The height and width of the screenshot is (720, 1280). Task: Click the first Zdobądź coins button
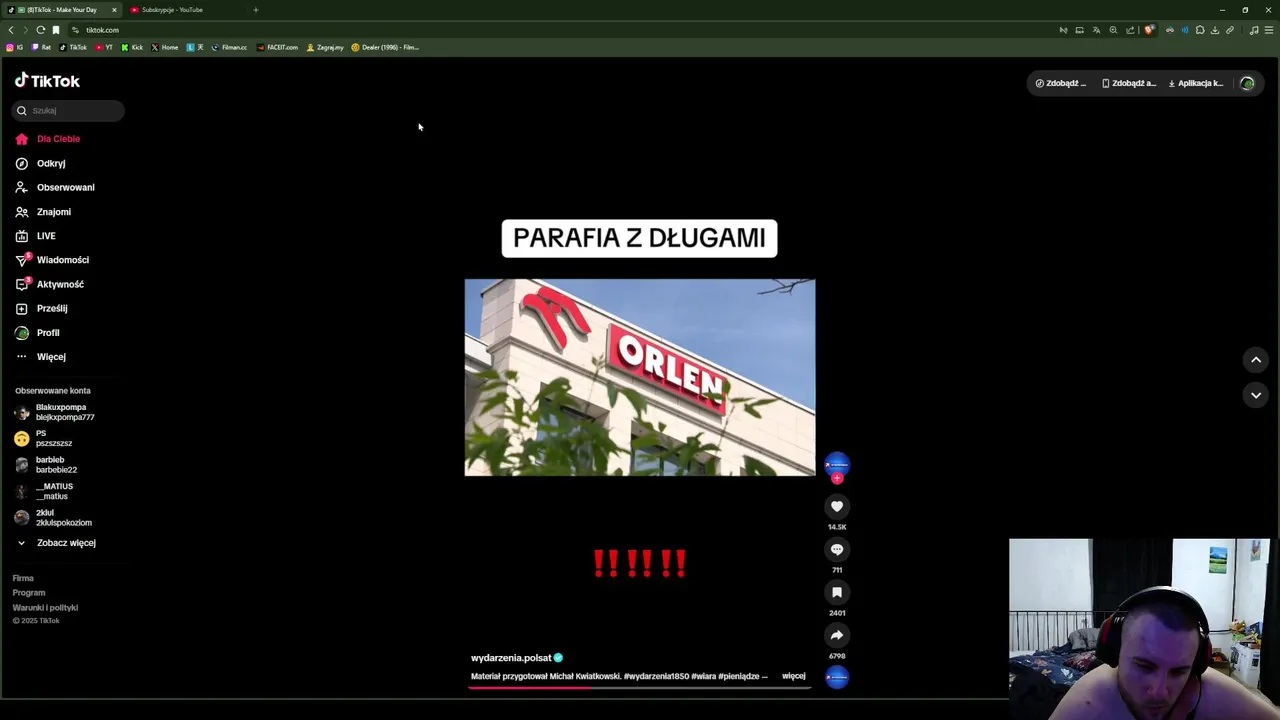[1061, 83]
